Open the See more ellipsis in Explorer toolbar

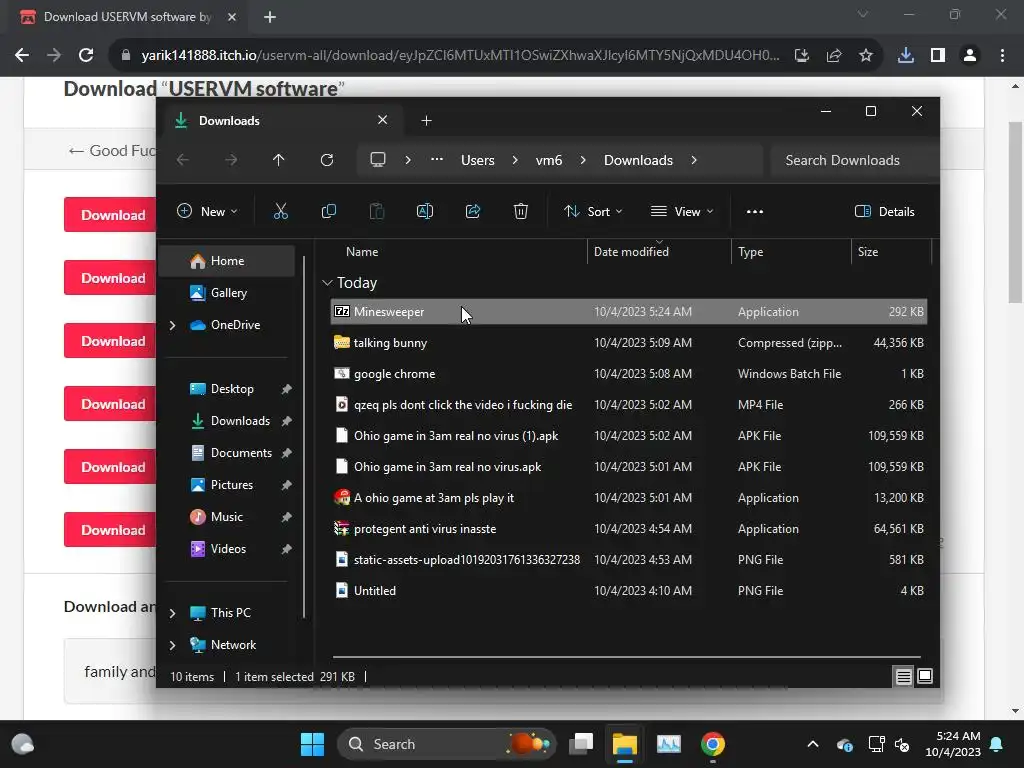(755, 212)
